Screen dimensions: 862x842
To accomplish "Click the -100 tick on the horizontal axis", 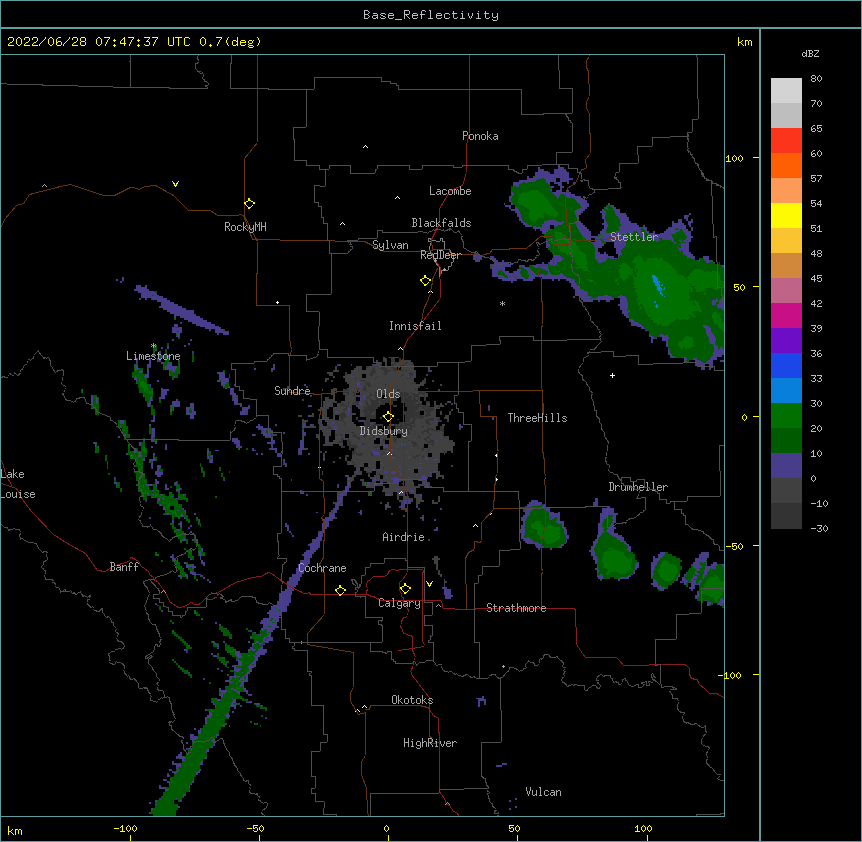I will click(x=125, y=829).
